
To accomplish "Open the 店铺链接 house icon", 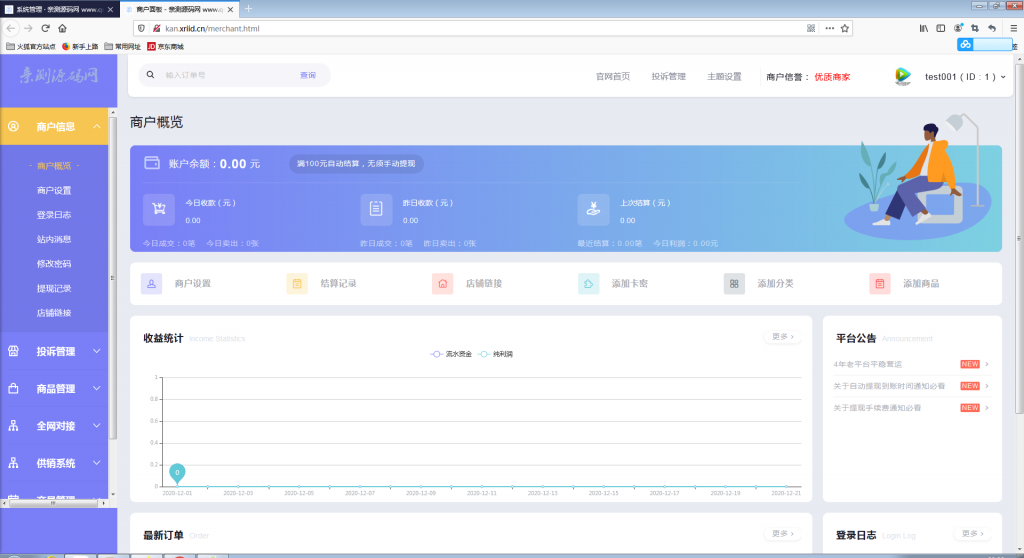I will click(443, 284).
